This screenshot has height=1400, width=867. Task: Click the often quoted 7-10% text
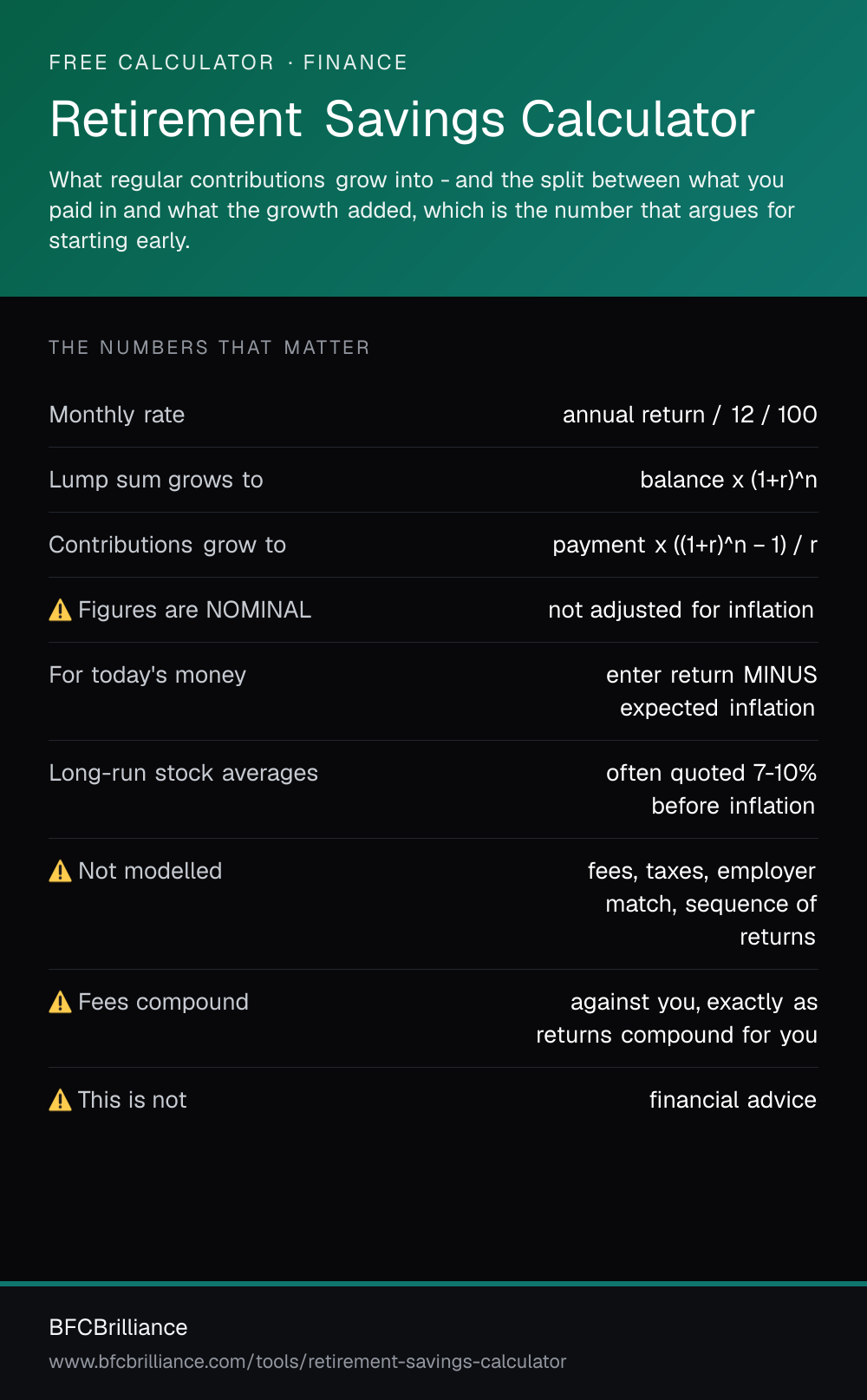click(712, 773)
